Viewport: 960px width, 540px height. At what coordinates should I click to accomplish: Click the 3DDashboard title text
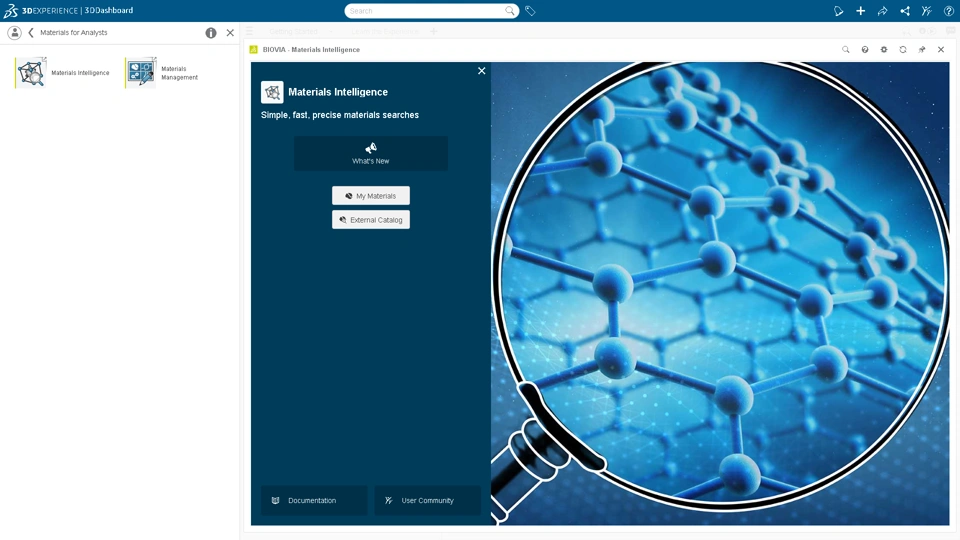pyautogui.click(x=108, y=10)
